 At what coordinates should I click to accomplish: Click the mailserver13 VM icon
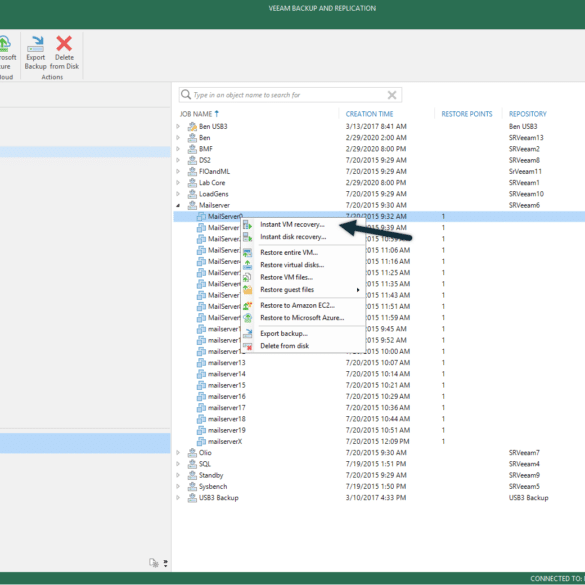pyautogui.click(x=201, y=363)
